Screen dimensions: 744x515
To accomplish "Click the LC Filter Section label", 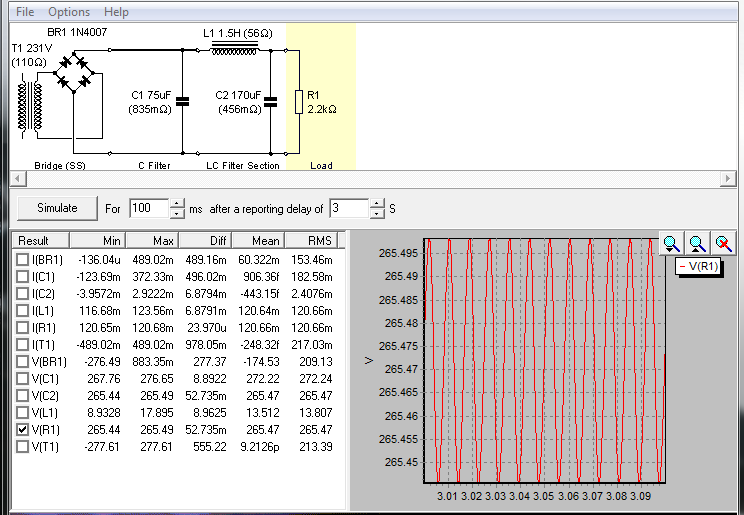I will pos(242,166).
